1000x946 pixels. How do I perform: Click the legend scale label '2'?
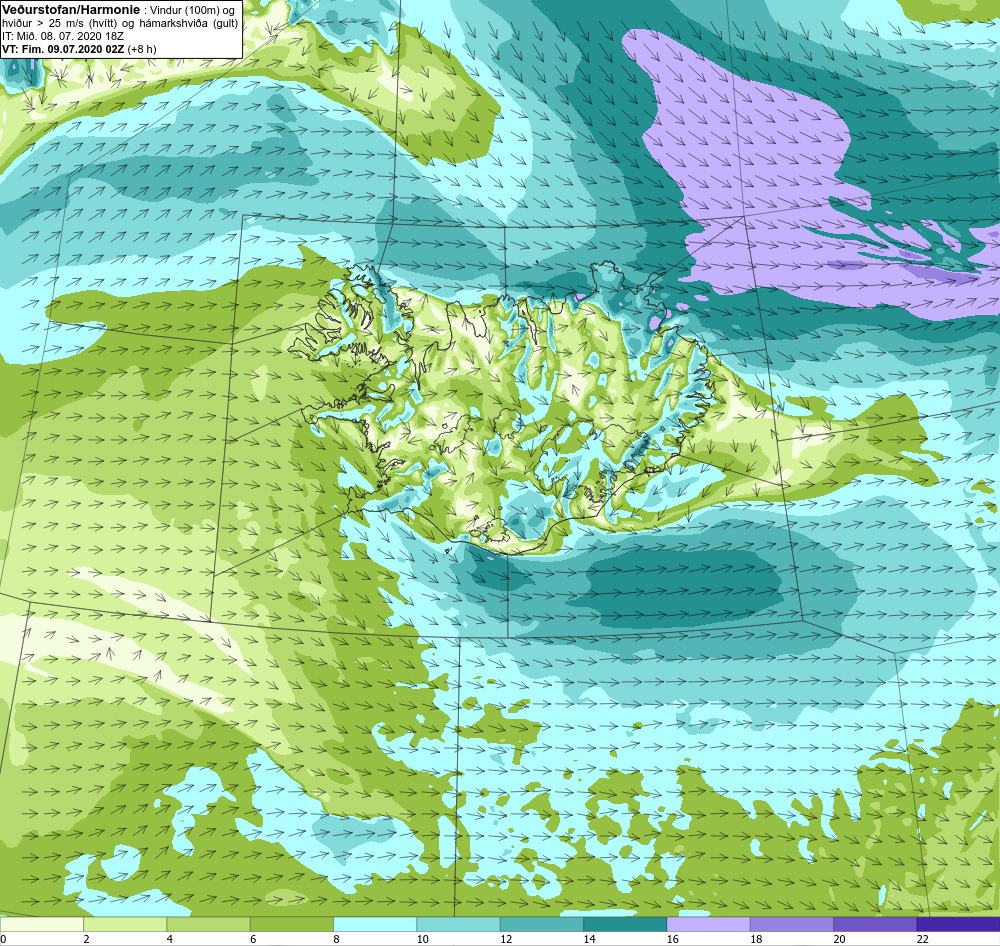pyautogui.click(x=86, y=939)
